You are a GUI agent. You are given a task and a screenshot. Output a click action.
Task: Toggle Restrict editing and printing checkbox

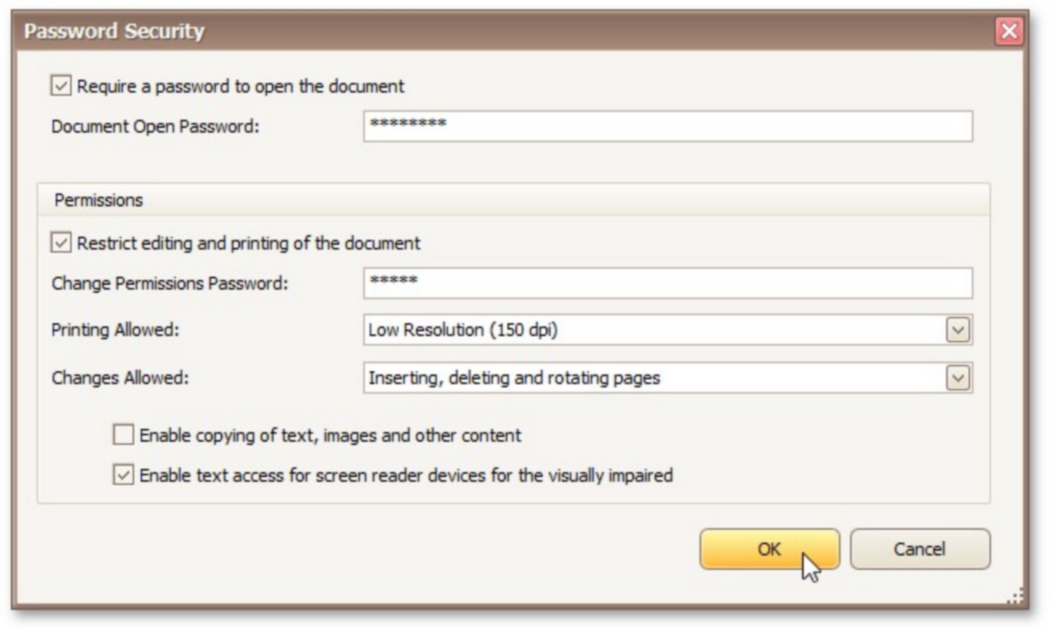(61, 243)
